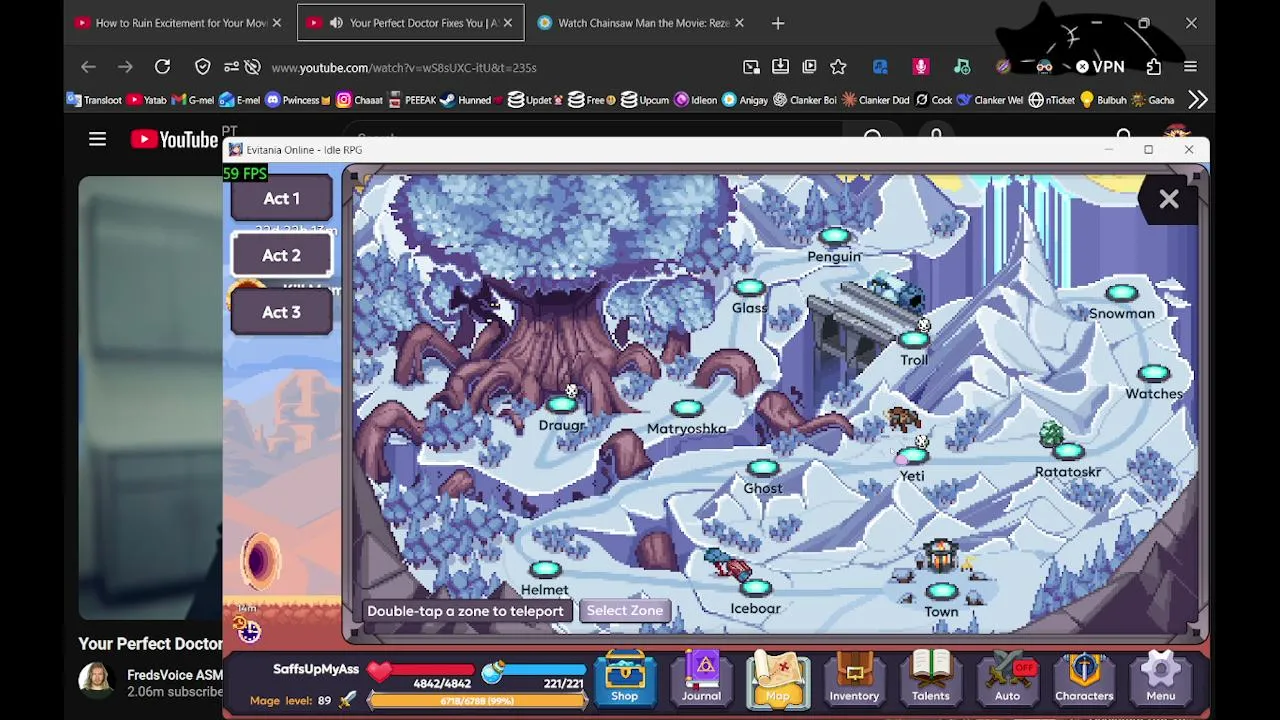Toggle the browser VPN
The height and width of the screenshot is (720, 1280).
(1099, 67)
